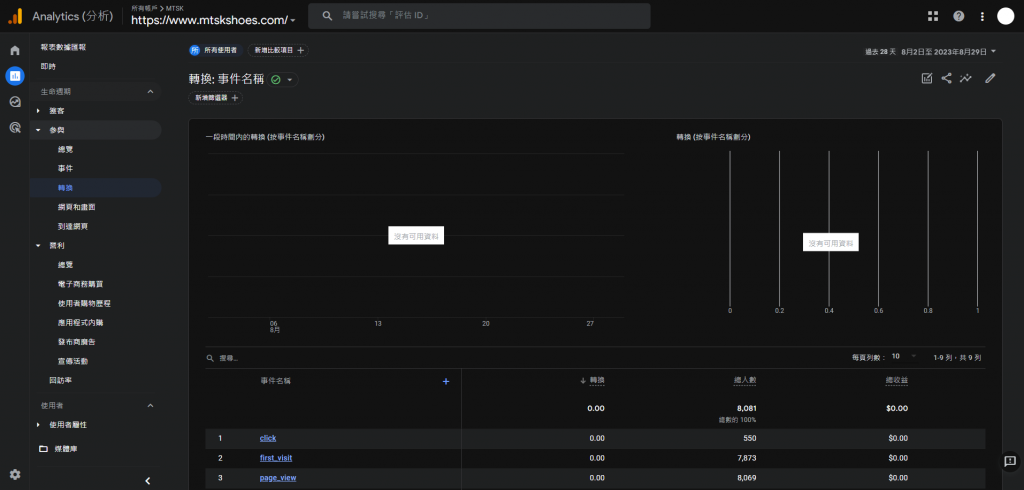Collapse the sidebar with the chevron arrow
This screenshot has height=490, width=1024.
(x=148, y=480)
